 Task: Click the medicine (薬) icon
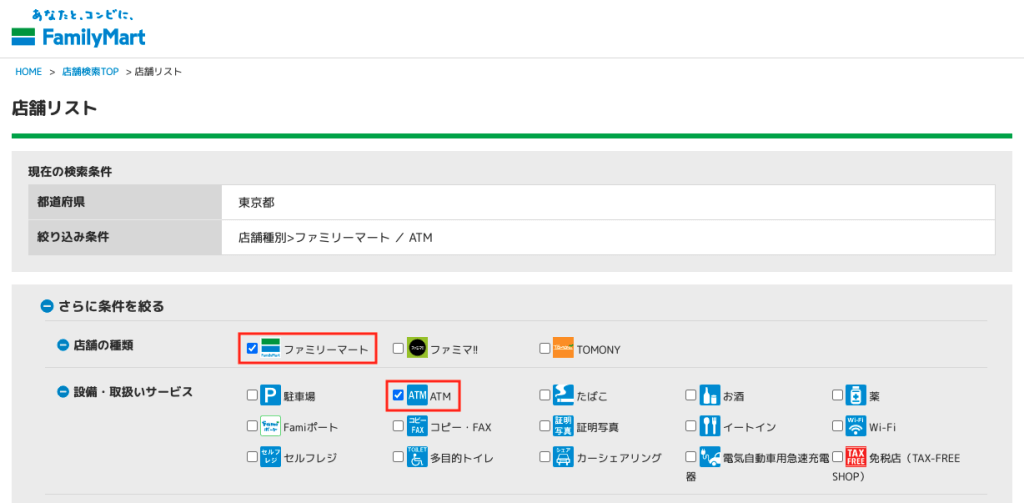coord(856,396)
